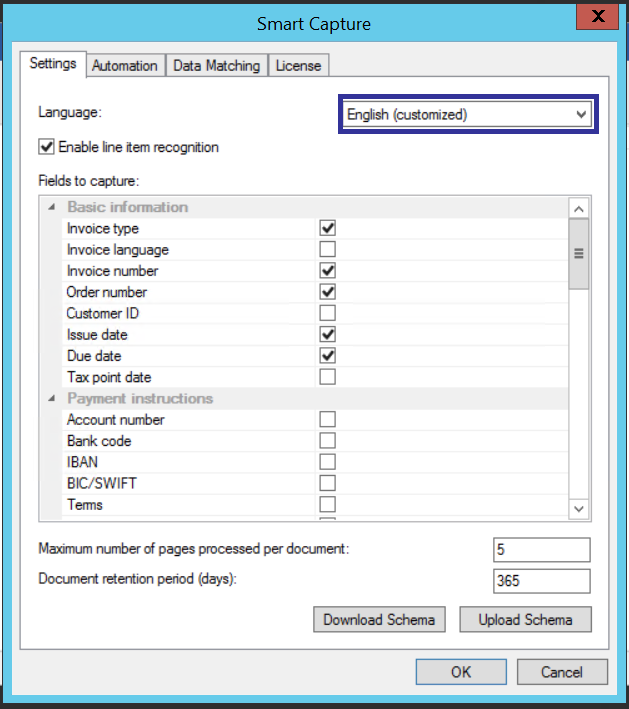
Task: Enable the Invoice language checkbox
Action: (327, 250)
